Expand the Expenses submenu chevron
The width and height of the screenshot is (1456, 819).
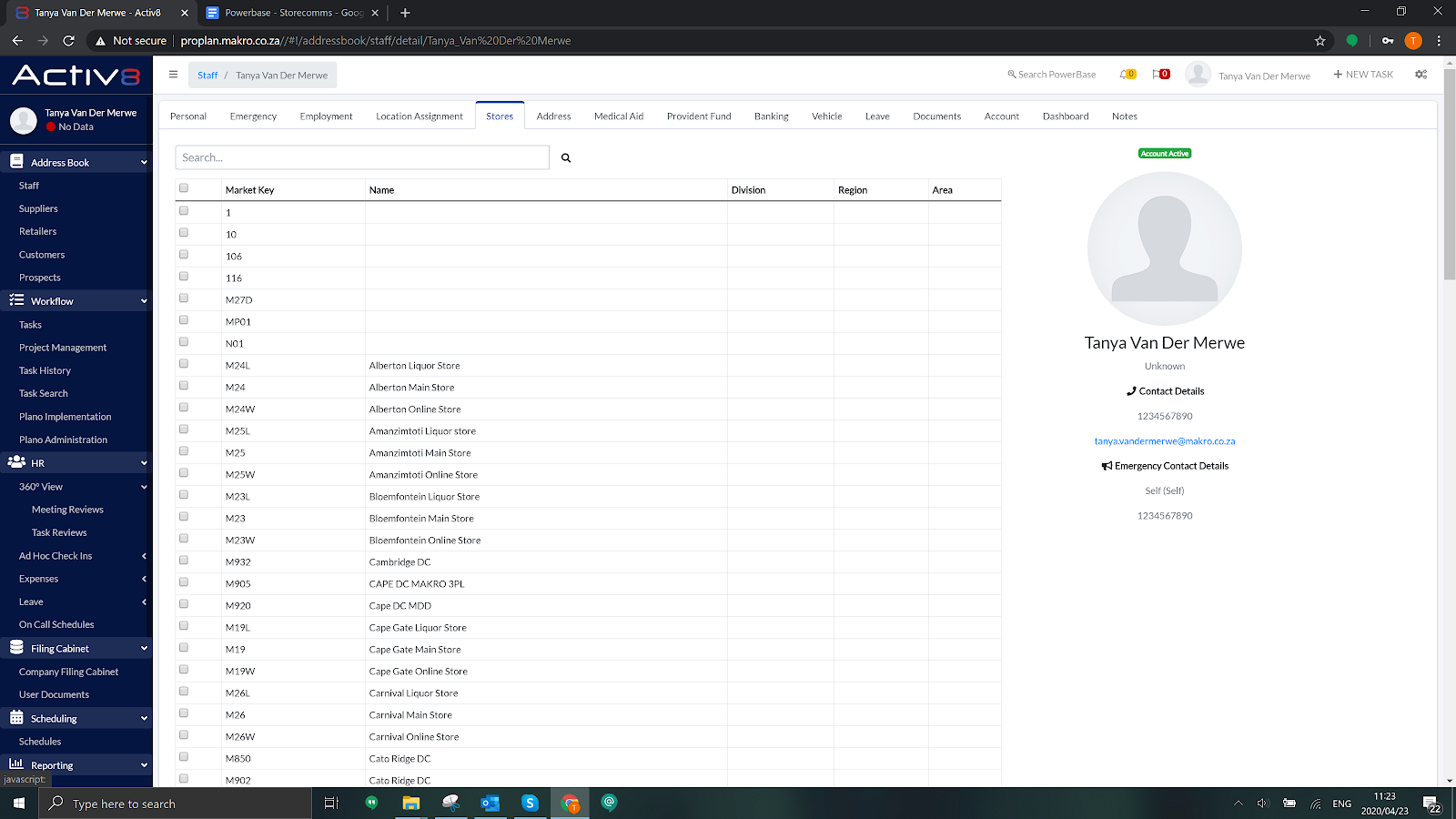pyautogui.click(x=144, y=579)
